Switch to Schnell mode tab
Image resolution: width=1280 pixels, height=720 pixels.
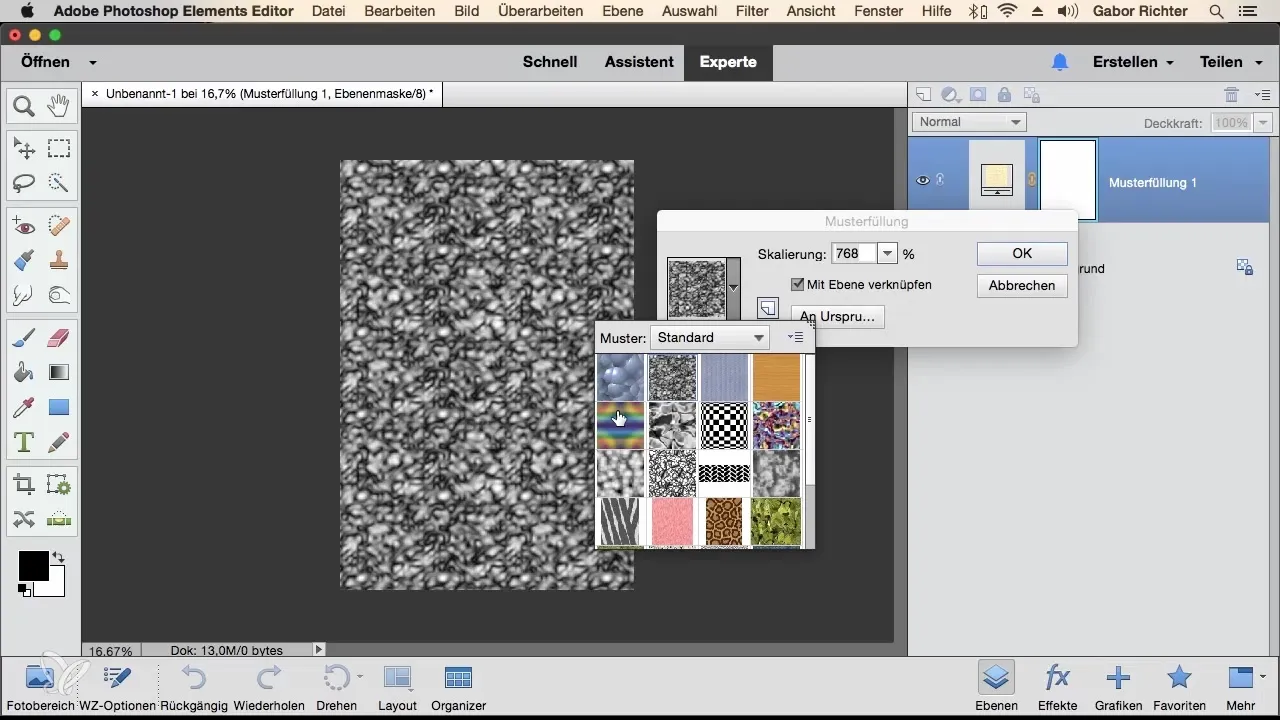tap(550, 62)
